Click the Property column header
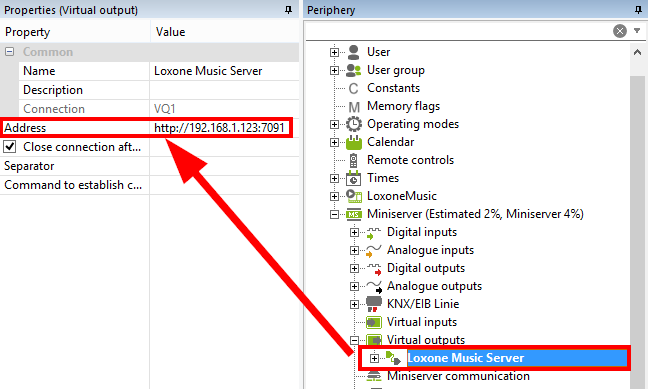The image size is (648, 389). coord(75,32)
